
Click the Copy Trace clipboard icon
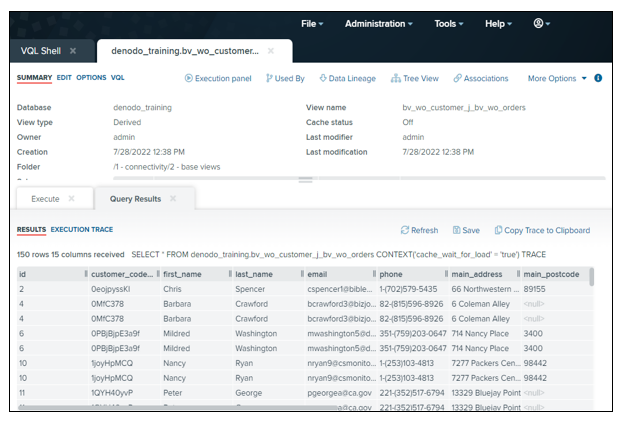pyautogui.click(x=498, y=230)
